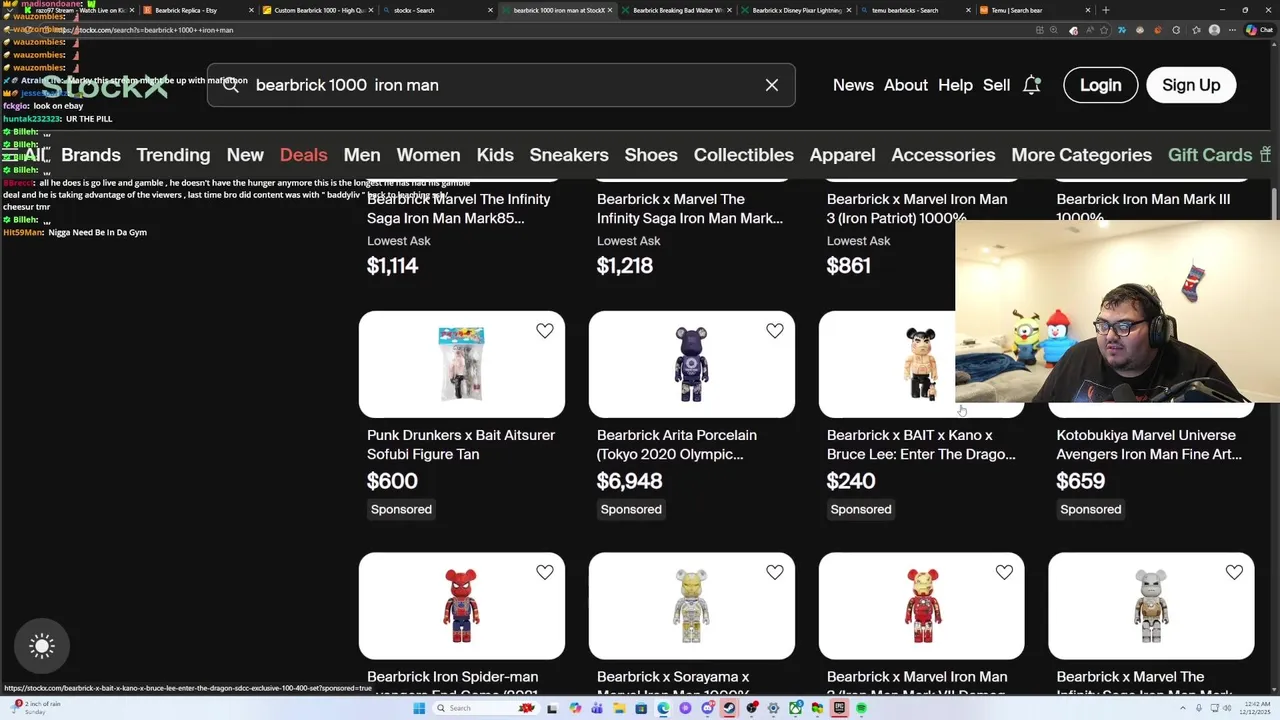Open the Accessories category menu
Viewport: 1280px width, 720px height.
(943, 155)
